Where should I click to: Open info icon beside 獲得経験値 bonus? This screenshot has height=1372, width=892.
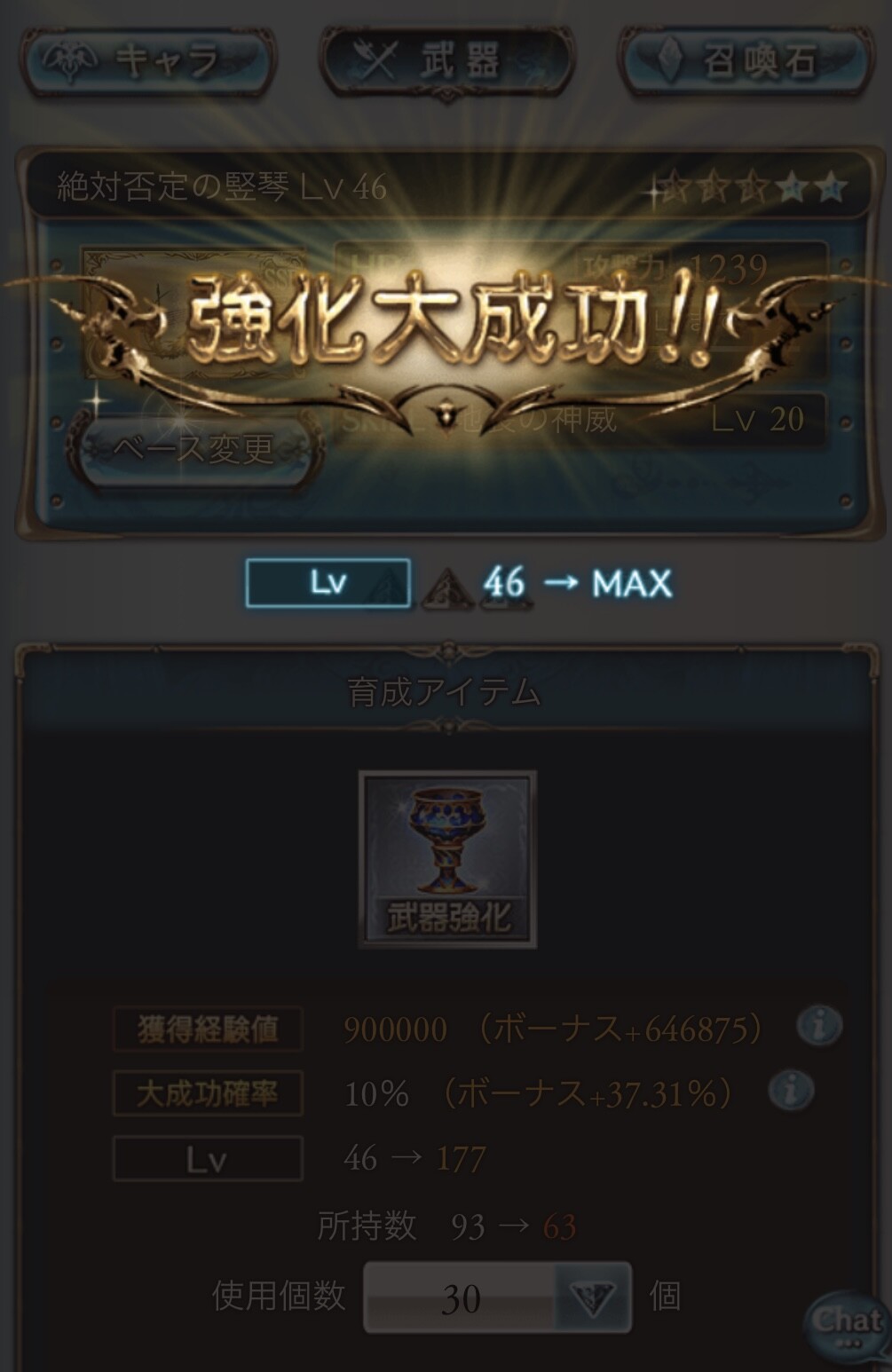tap(818, 1026)
